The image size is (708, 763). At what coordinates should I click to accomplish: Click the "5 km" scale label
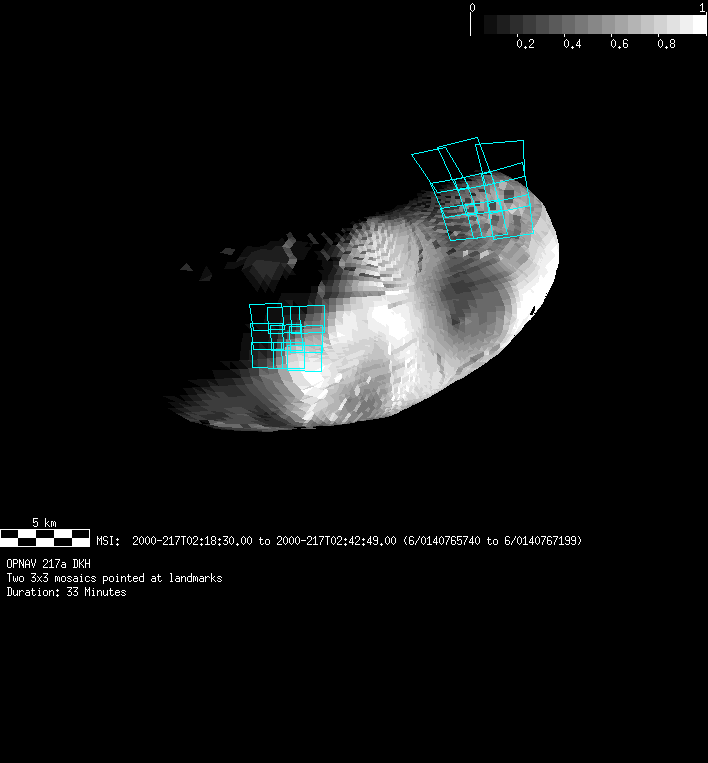[44, 523]
